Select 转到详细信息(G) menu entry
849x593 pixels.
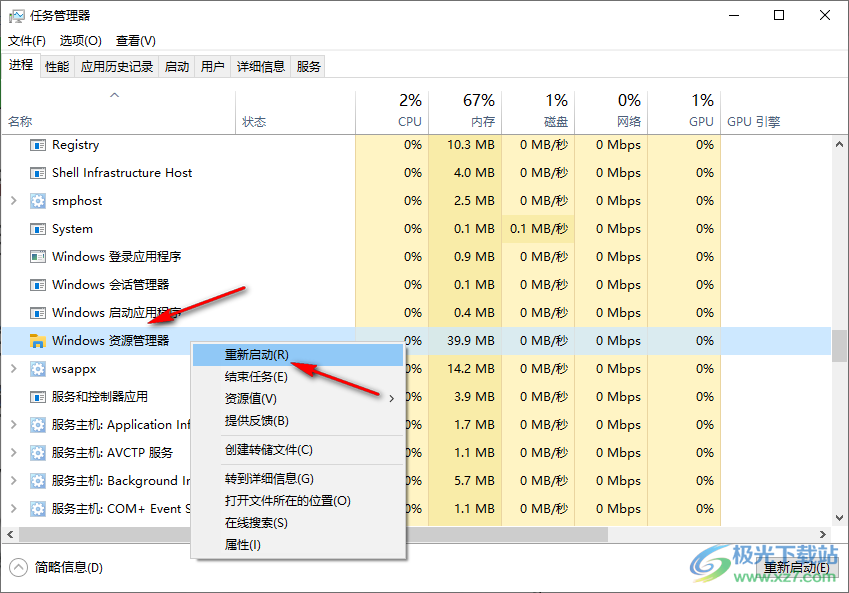point(298,479)
